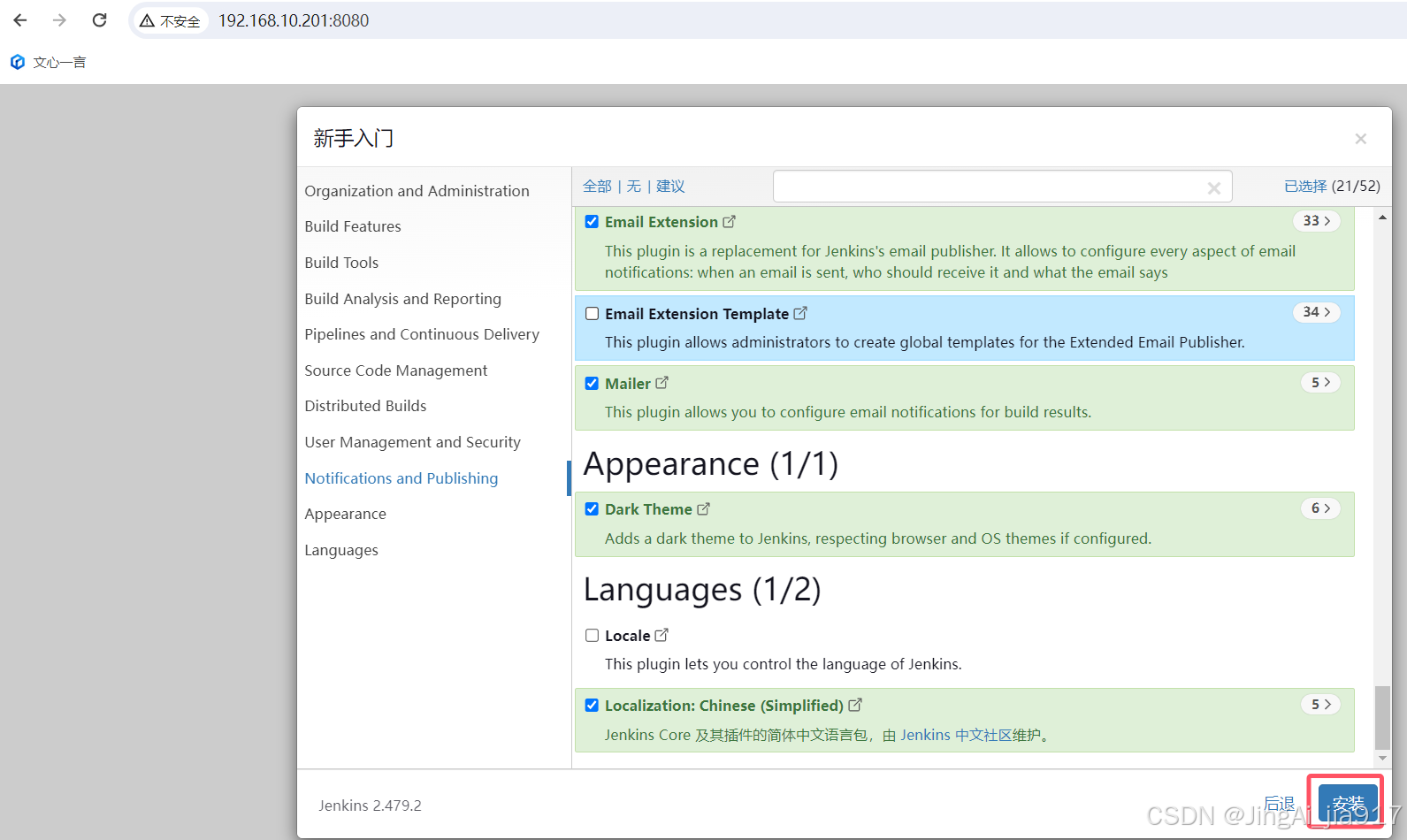Click the scrollbar down arrow
Image resolution: width=1407 pixels, height=840 pixels.
click(x=1382, y=759)
